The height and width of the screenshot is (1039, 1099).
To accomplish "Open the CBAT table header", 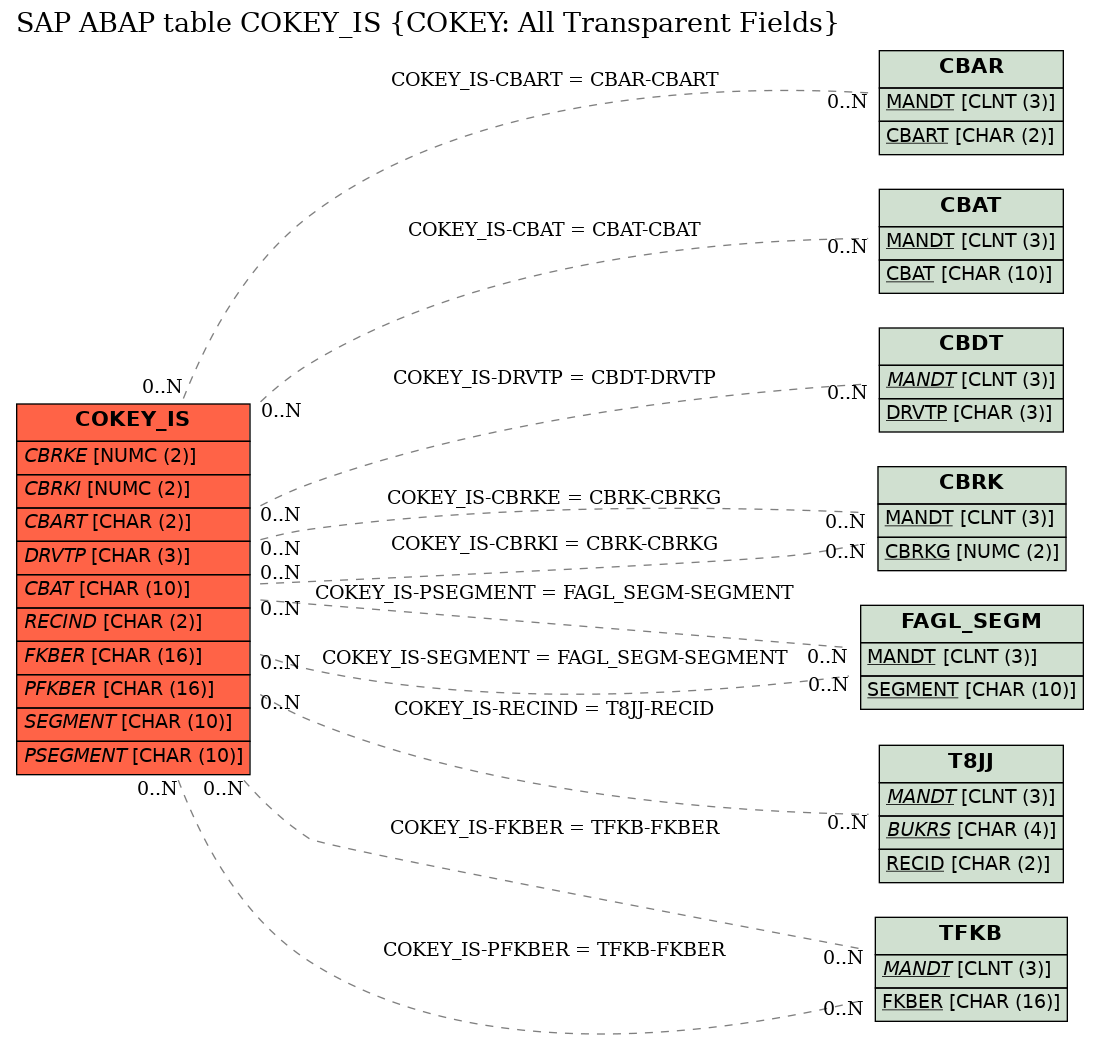I will click(x=971, y=208).
